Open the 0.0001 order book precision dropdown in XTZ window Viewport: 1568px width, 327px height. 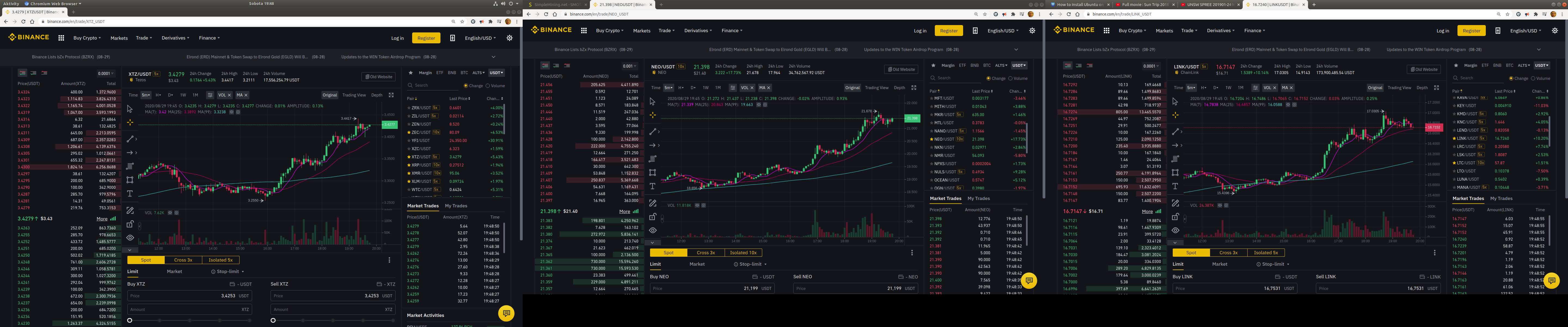point(106,74)
